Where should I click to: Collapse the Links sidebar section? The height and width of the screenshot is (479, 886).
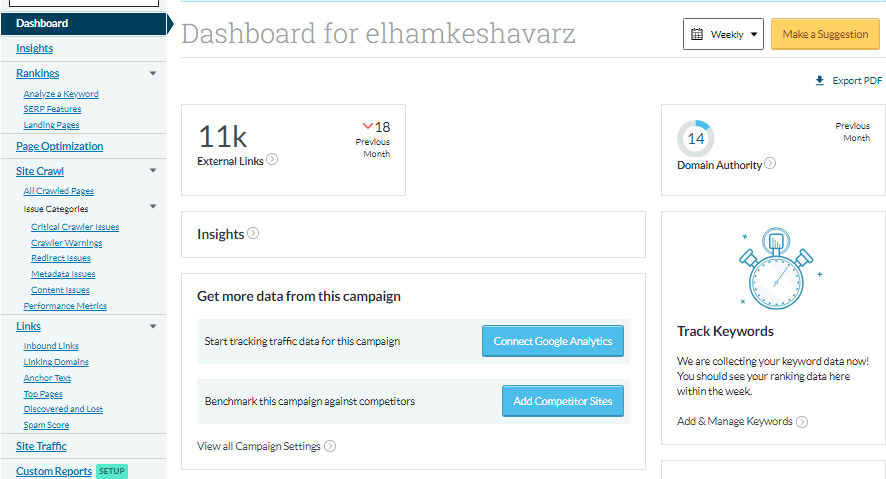click(153, 326)
